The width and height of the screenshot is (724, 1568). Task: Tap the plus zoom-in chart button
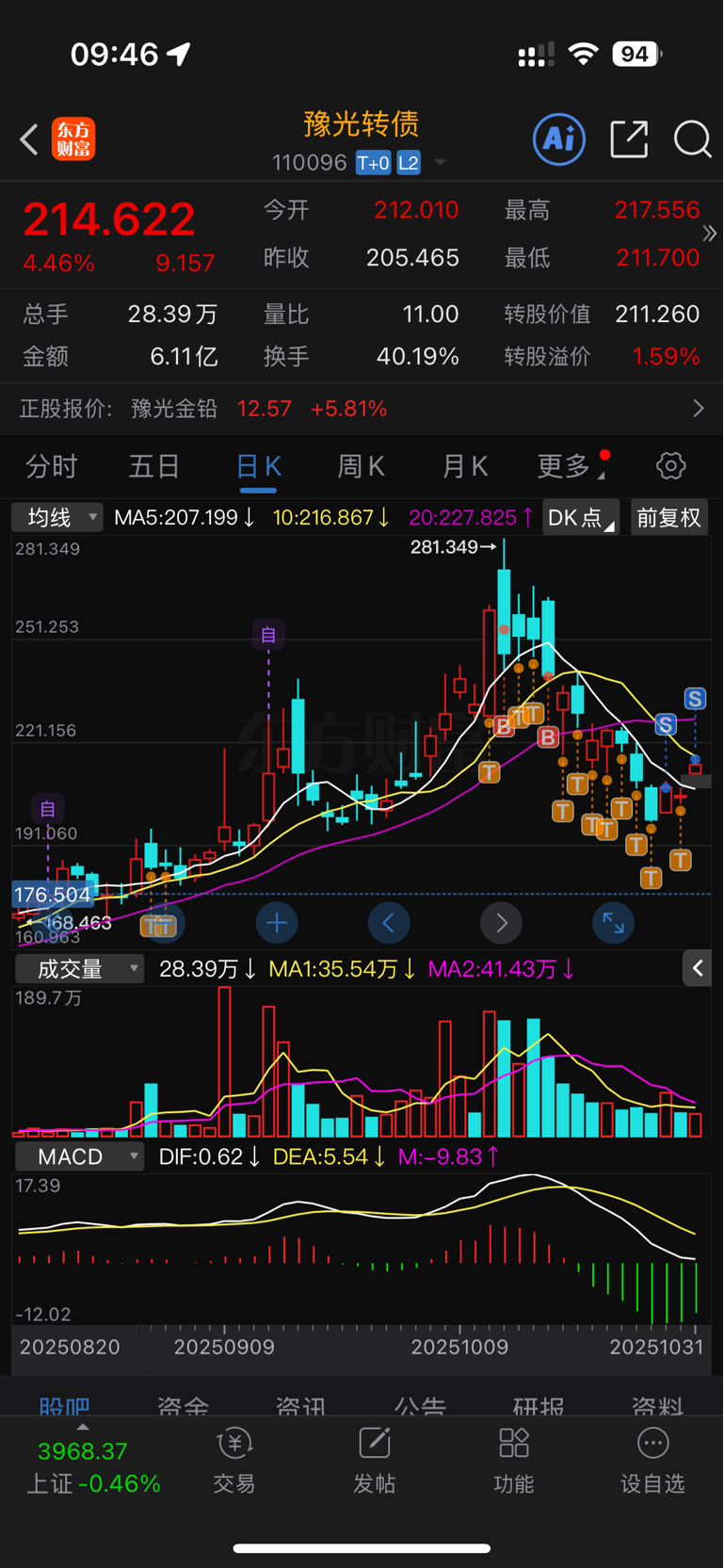coord(277,923)
